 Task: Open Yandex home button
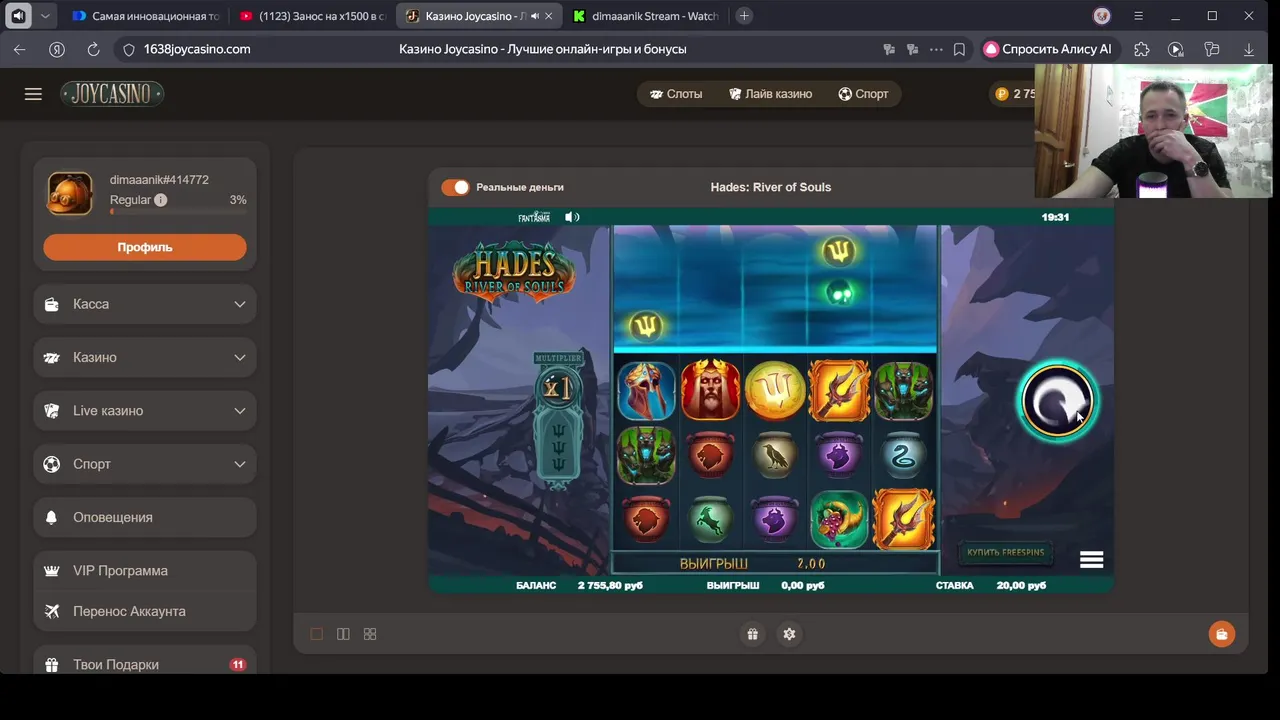pyautogui.click(x=57, y=49)
